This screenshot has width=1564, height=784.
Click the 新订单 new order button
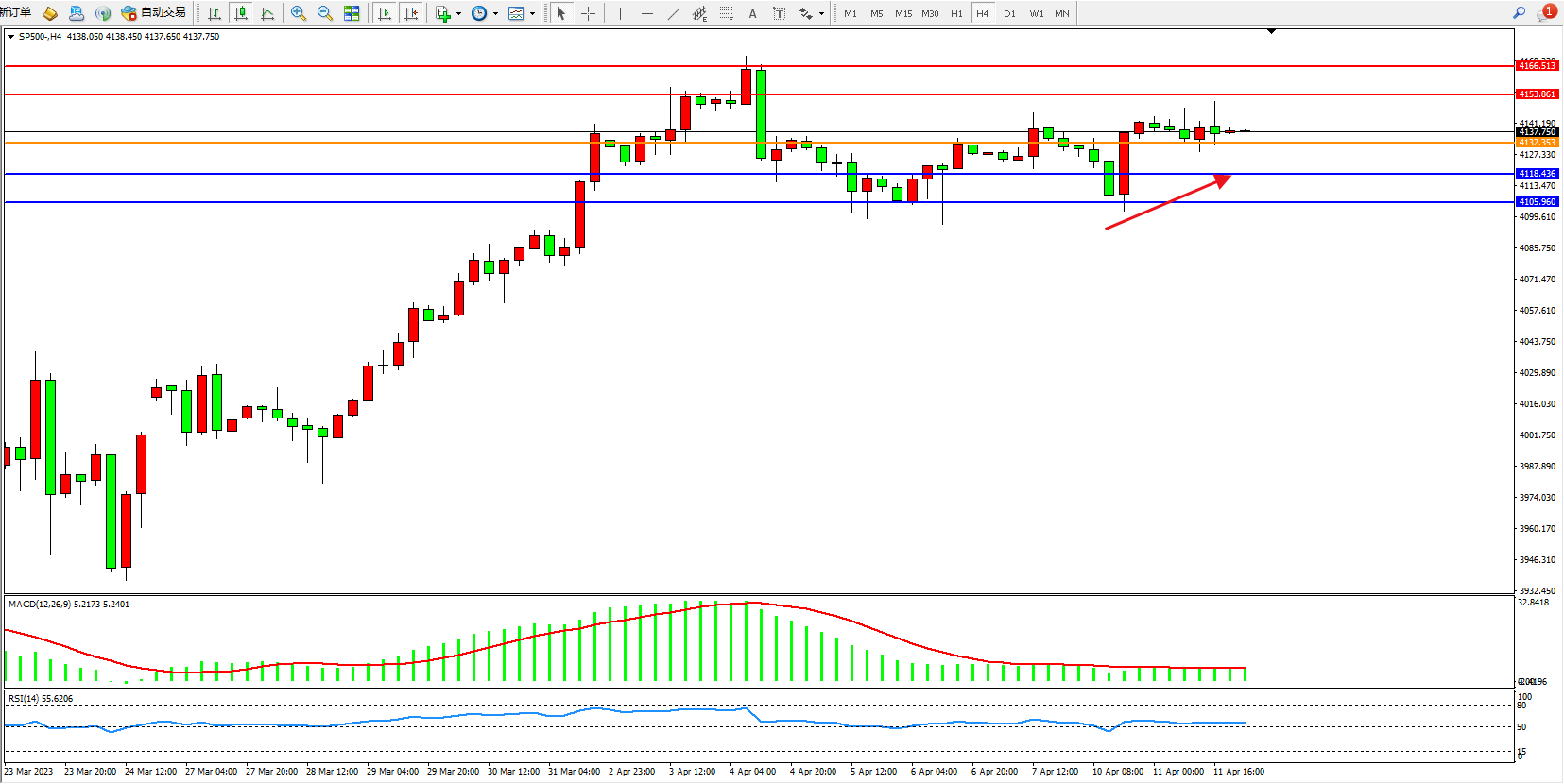pos(15,12)
